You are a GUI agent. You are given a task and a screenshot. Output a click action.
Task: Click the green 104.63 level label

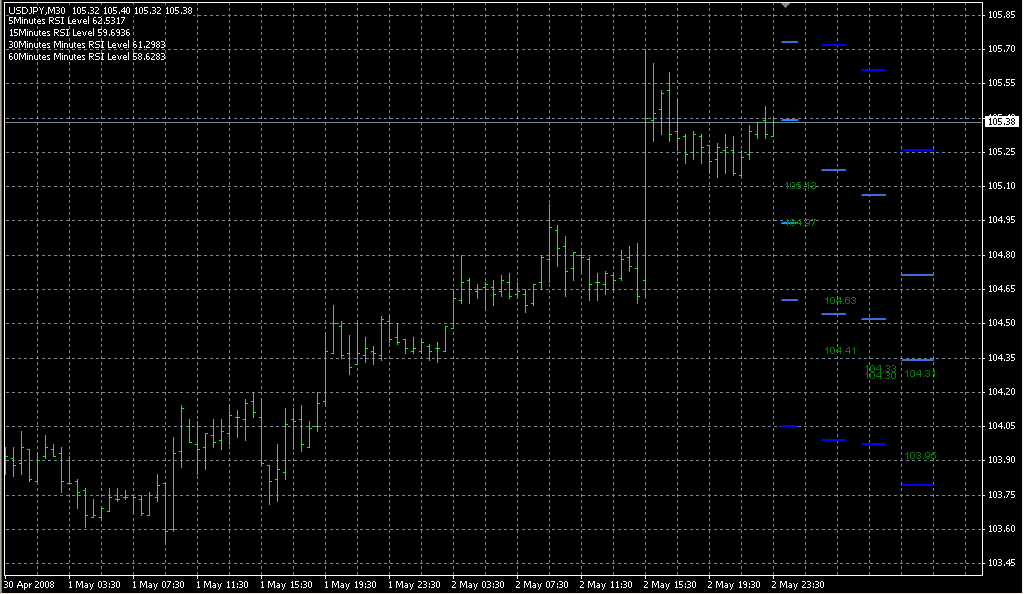[x=840, y=301]
